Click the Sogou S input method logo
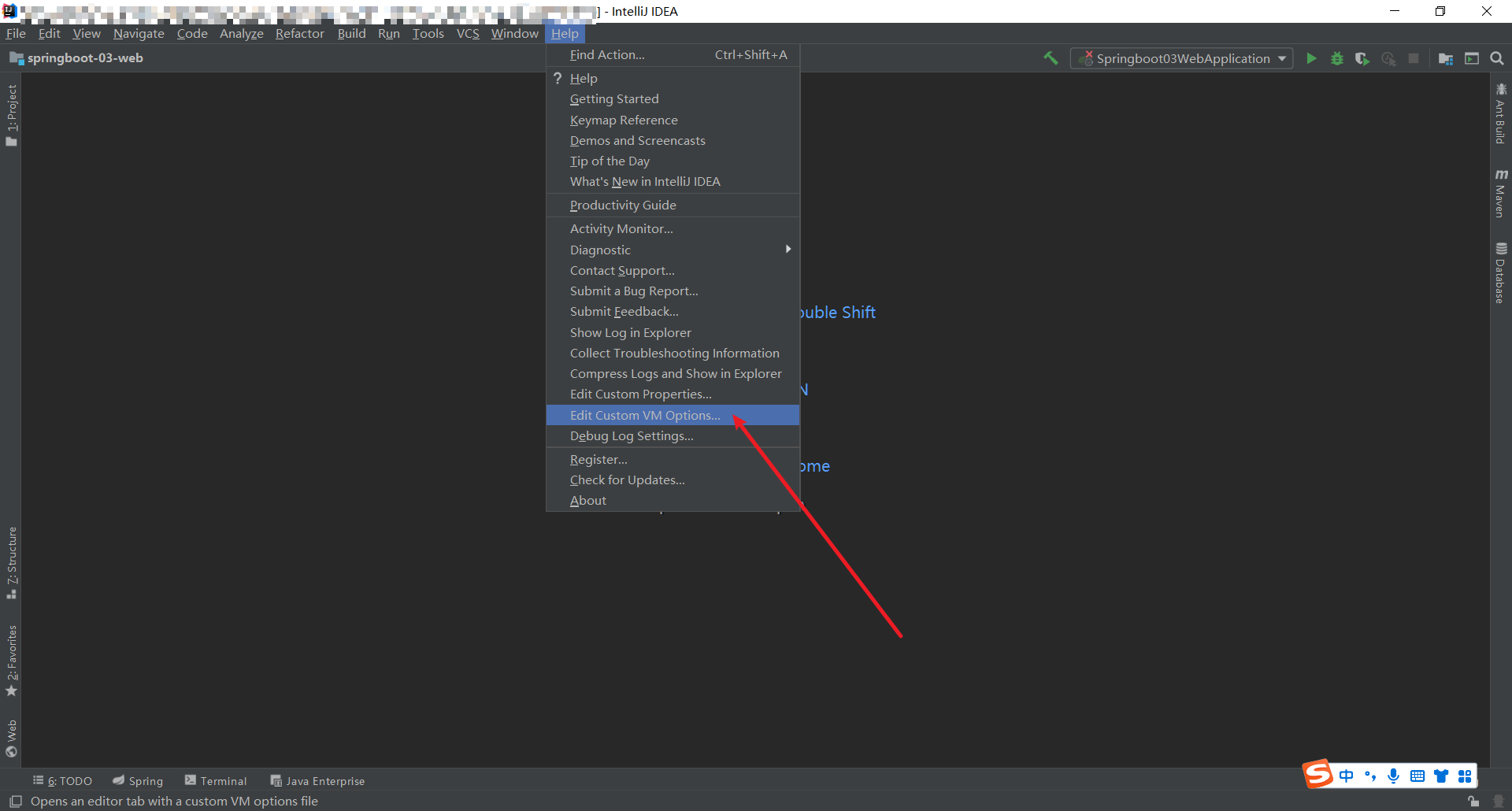 click(1318, 775)
